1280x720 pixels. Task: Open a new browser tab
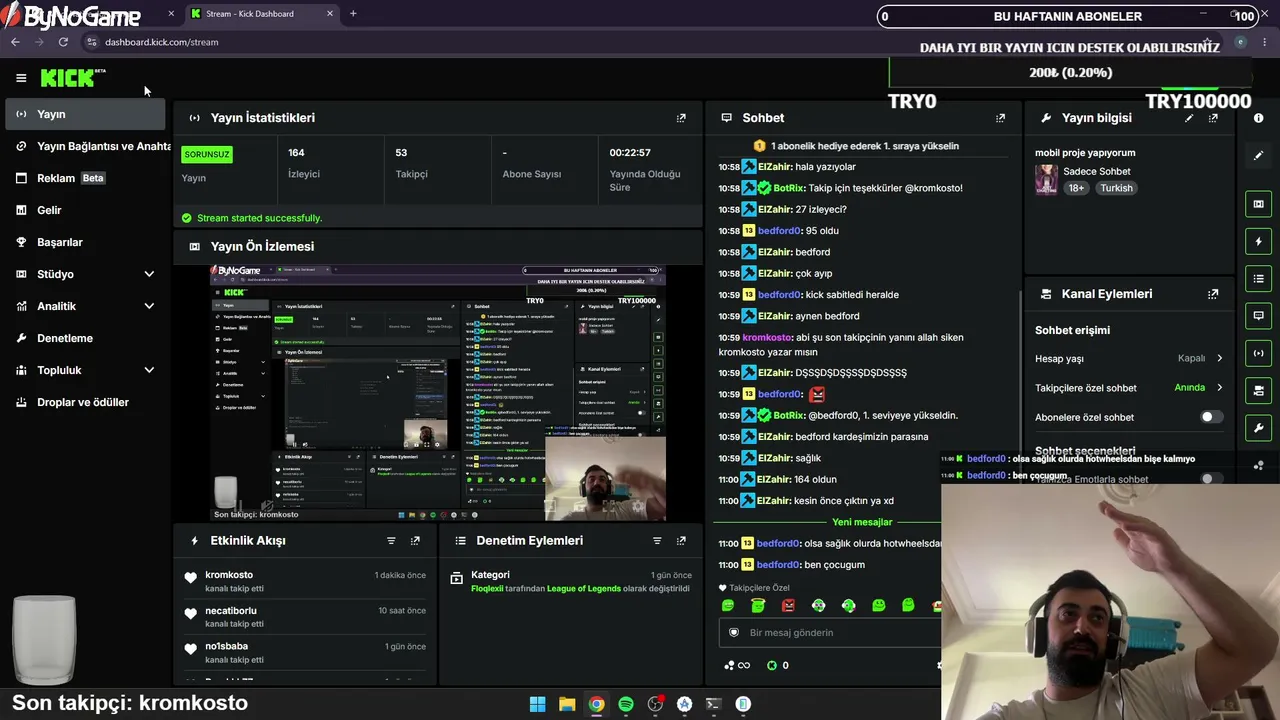coord(353,14)
